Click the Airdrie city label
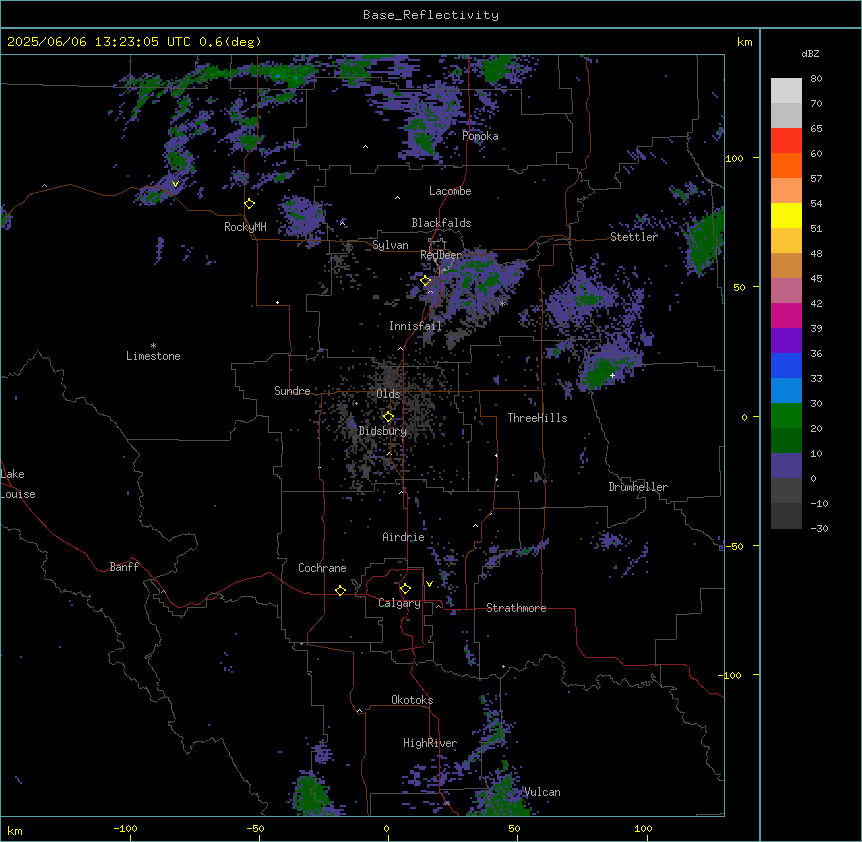 pos(403,537)
